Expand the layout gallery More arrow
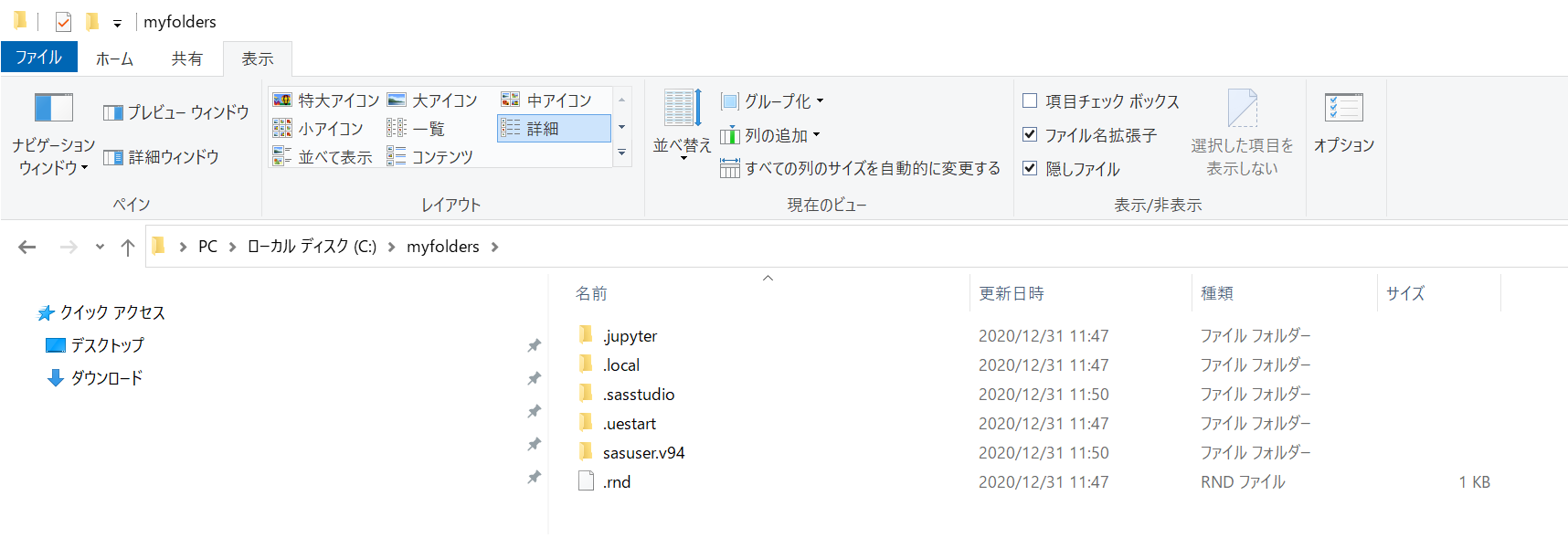This screenshot has width=1568, height=538. coord(622,153)
